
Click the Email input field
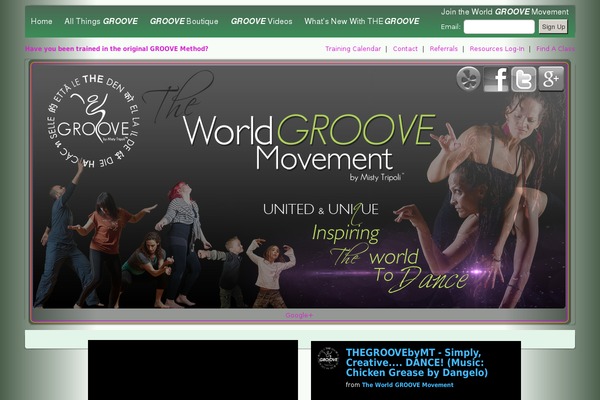[499, 27]
